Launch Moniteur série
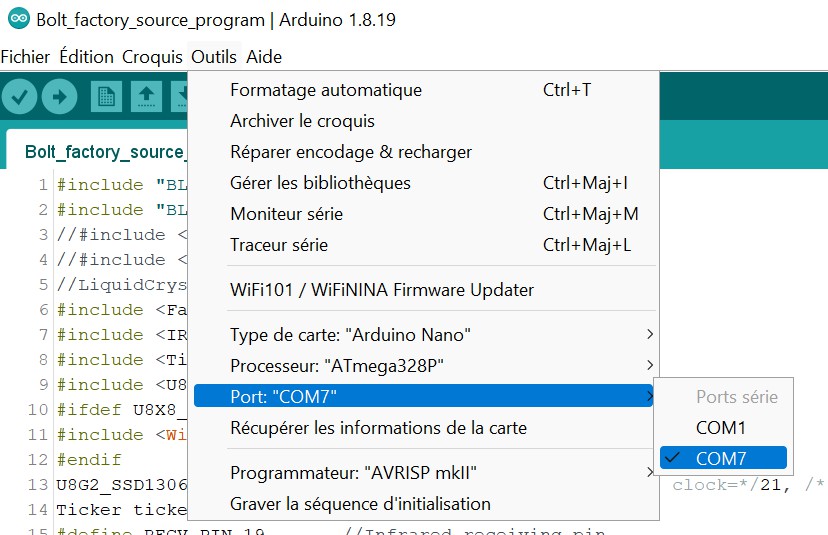828x535 pixels. pos(424,214)
